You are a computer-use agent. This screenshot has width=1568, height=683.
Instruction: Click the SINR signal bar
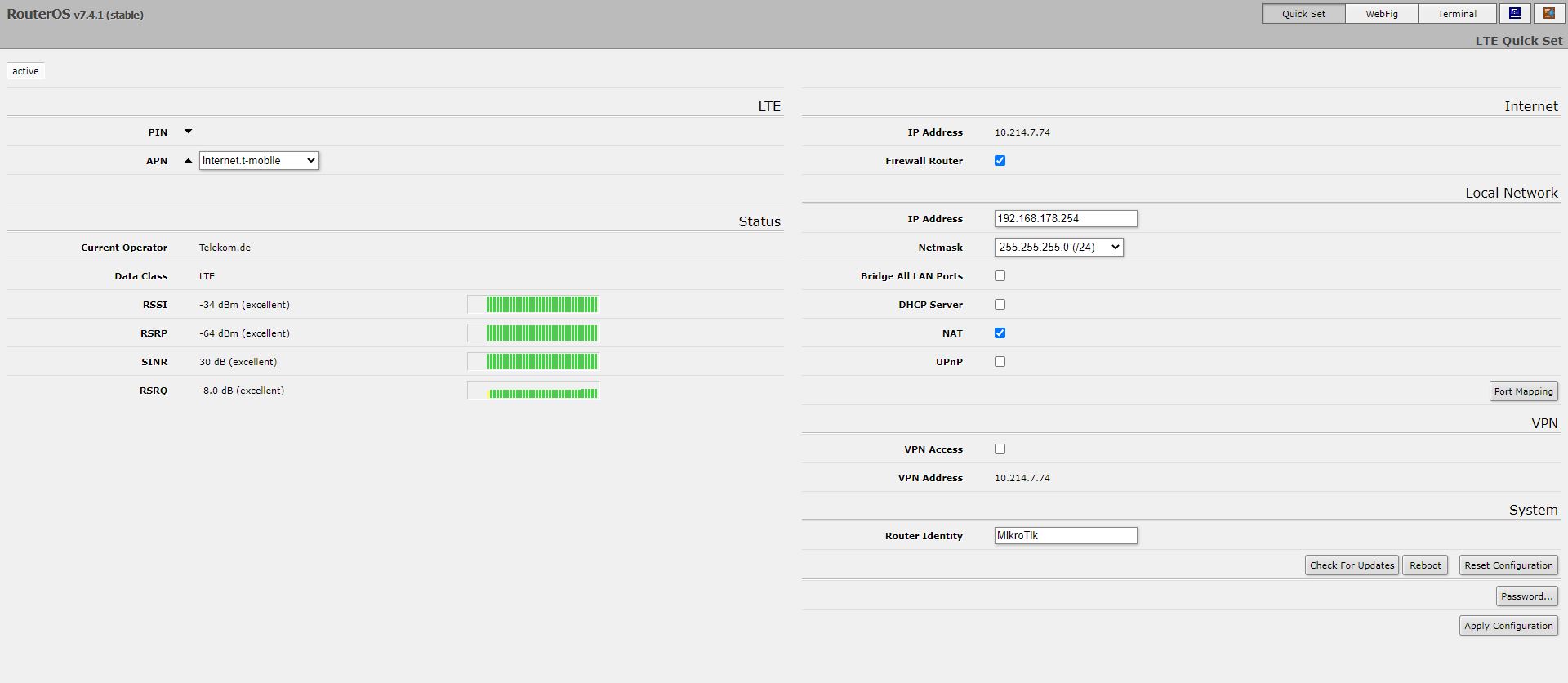coord(533,362)
